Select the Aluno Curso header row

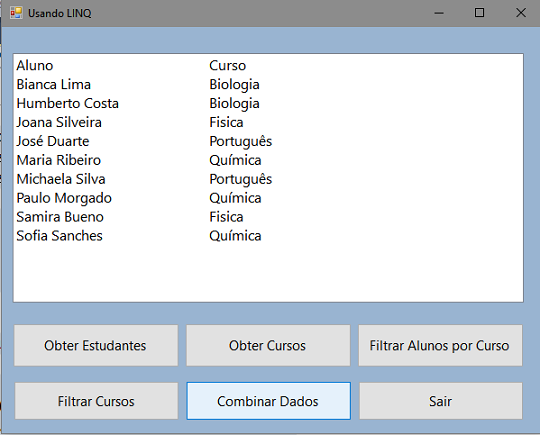point(268,65)
